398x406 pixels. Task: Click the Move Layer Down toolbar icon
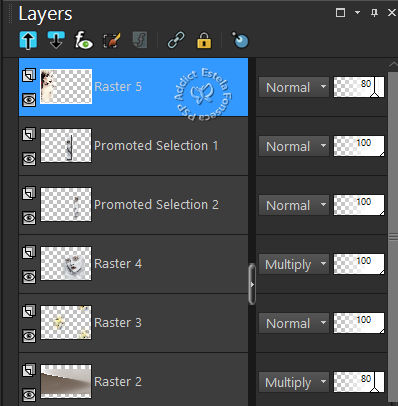tap(56, 40)
